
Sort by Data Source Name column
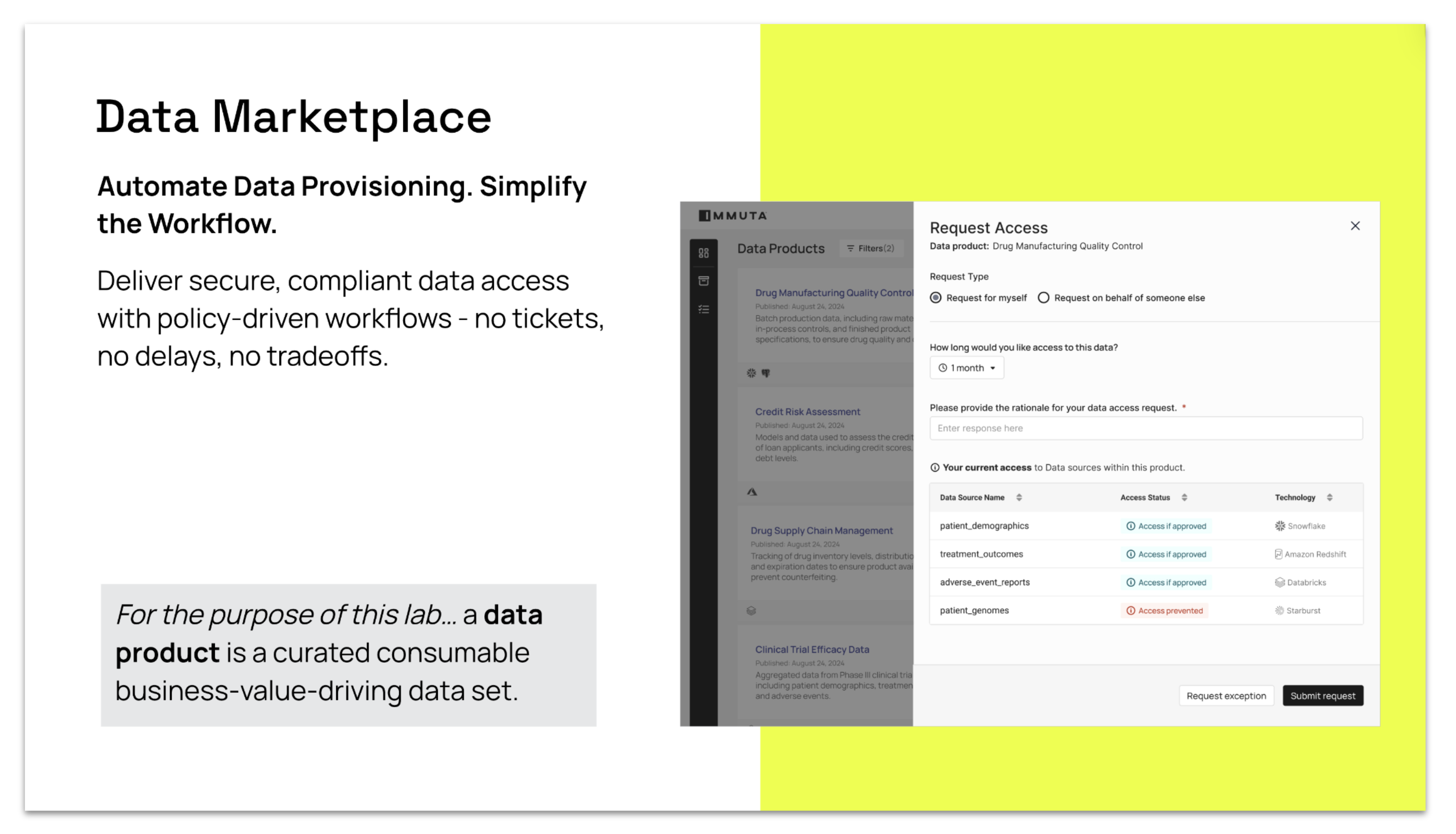pyautogui.click(x=1019, y=498)
